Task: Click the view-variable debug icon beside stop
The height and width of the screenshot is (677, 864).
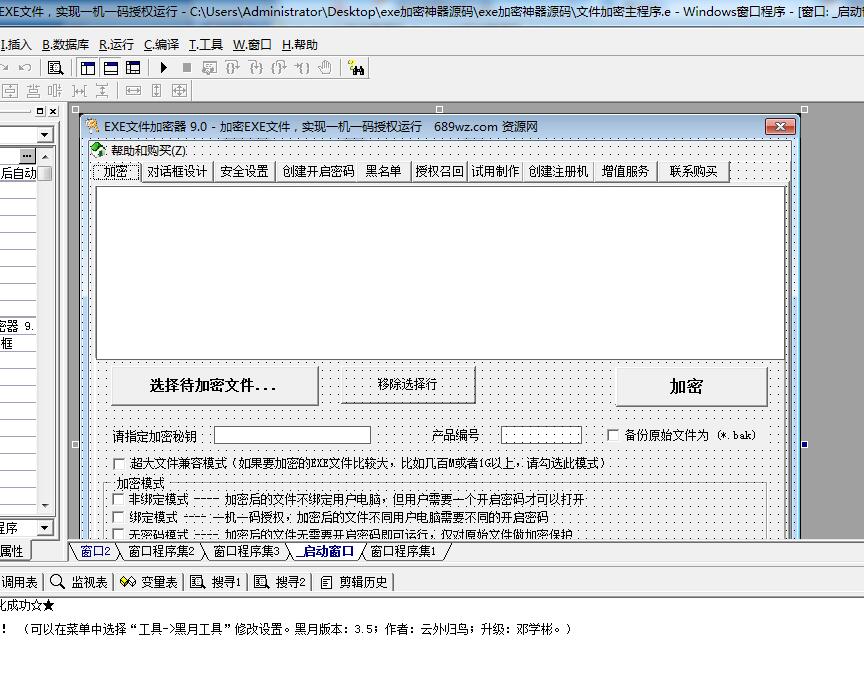Action: (x=209, y=68)
